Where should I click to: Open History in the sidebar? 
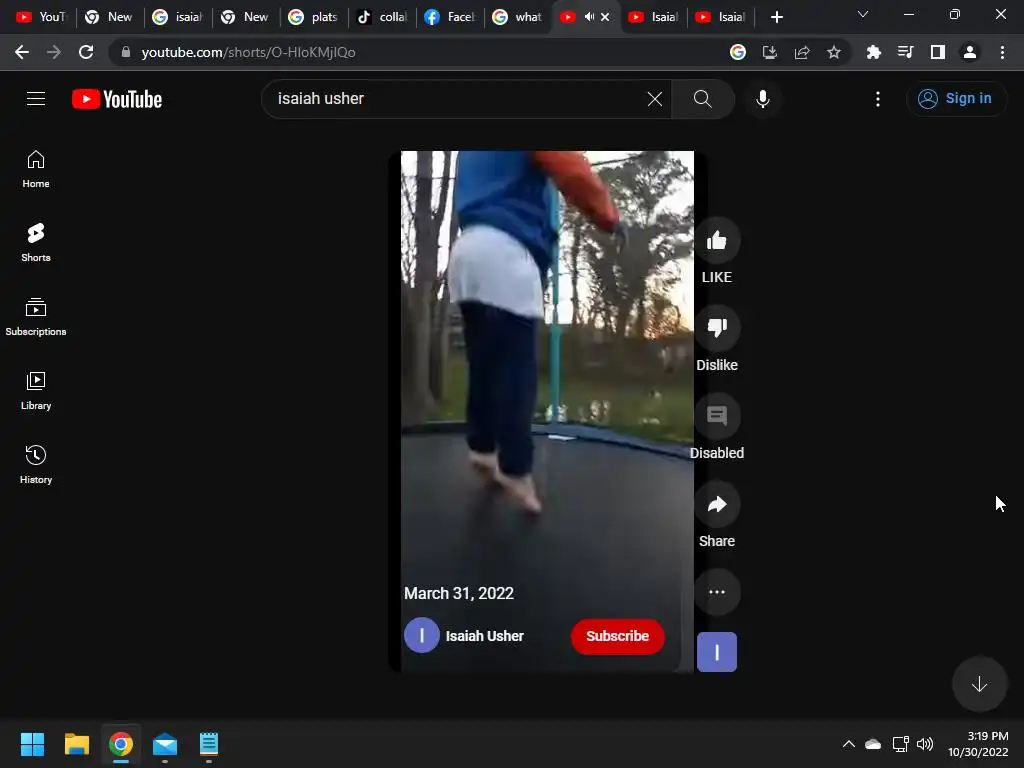(x=36, y=464)
